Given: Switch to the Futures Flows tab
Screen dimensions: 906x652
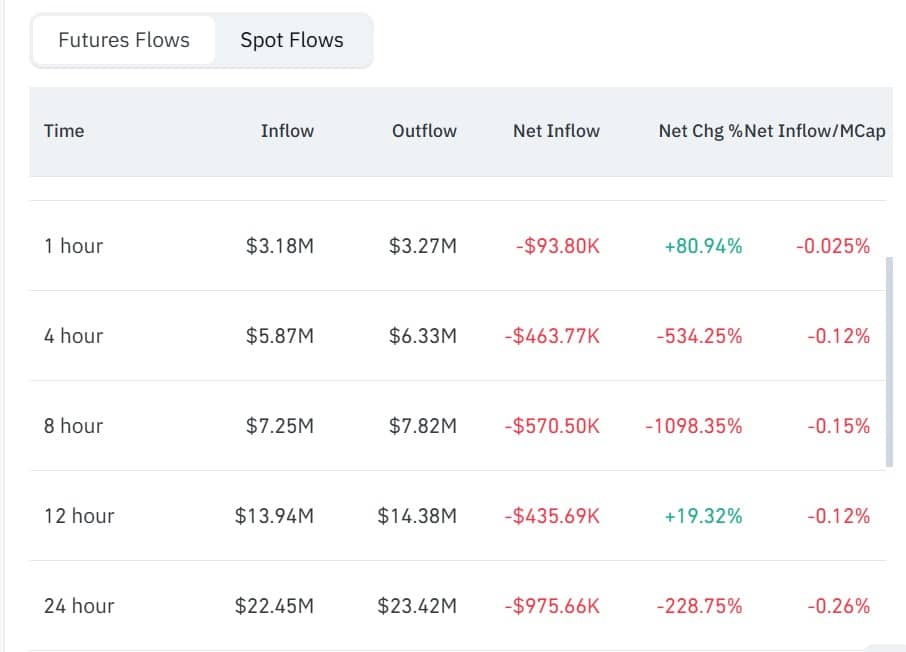Looking at the screenshot, I should pos(124,40).
